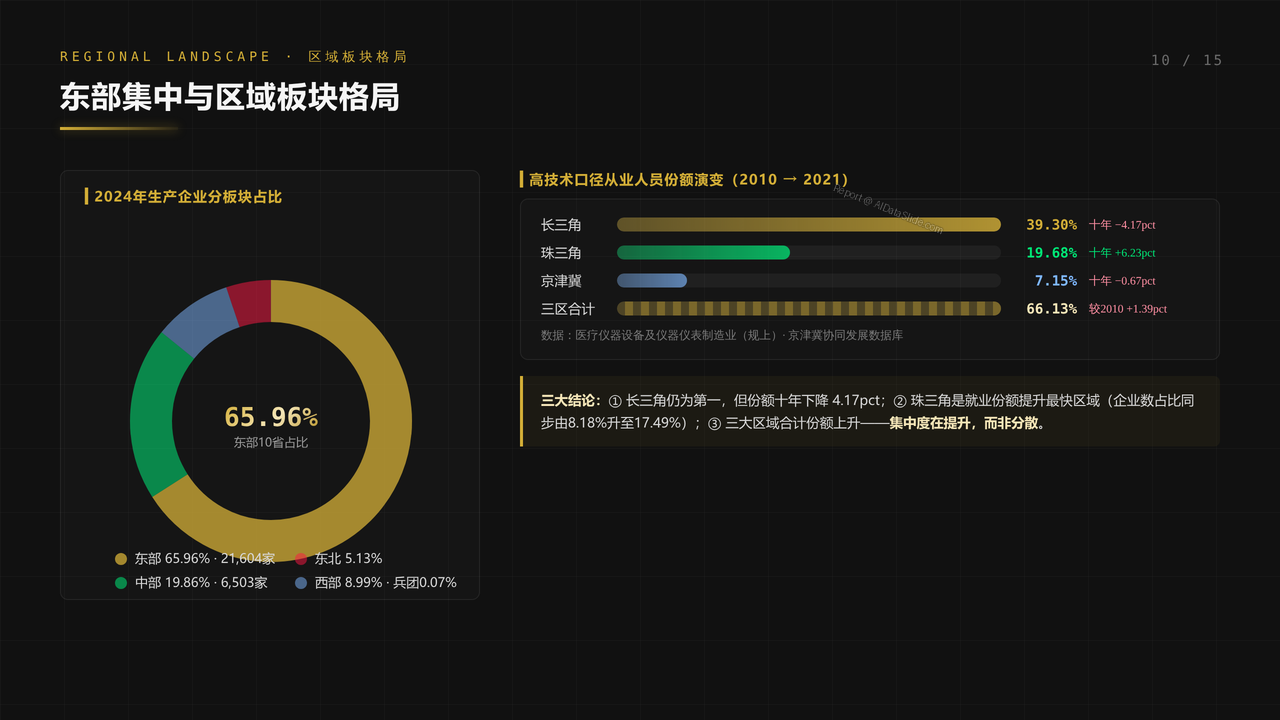Click the 7.15% value

pos(1056,281)
